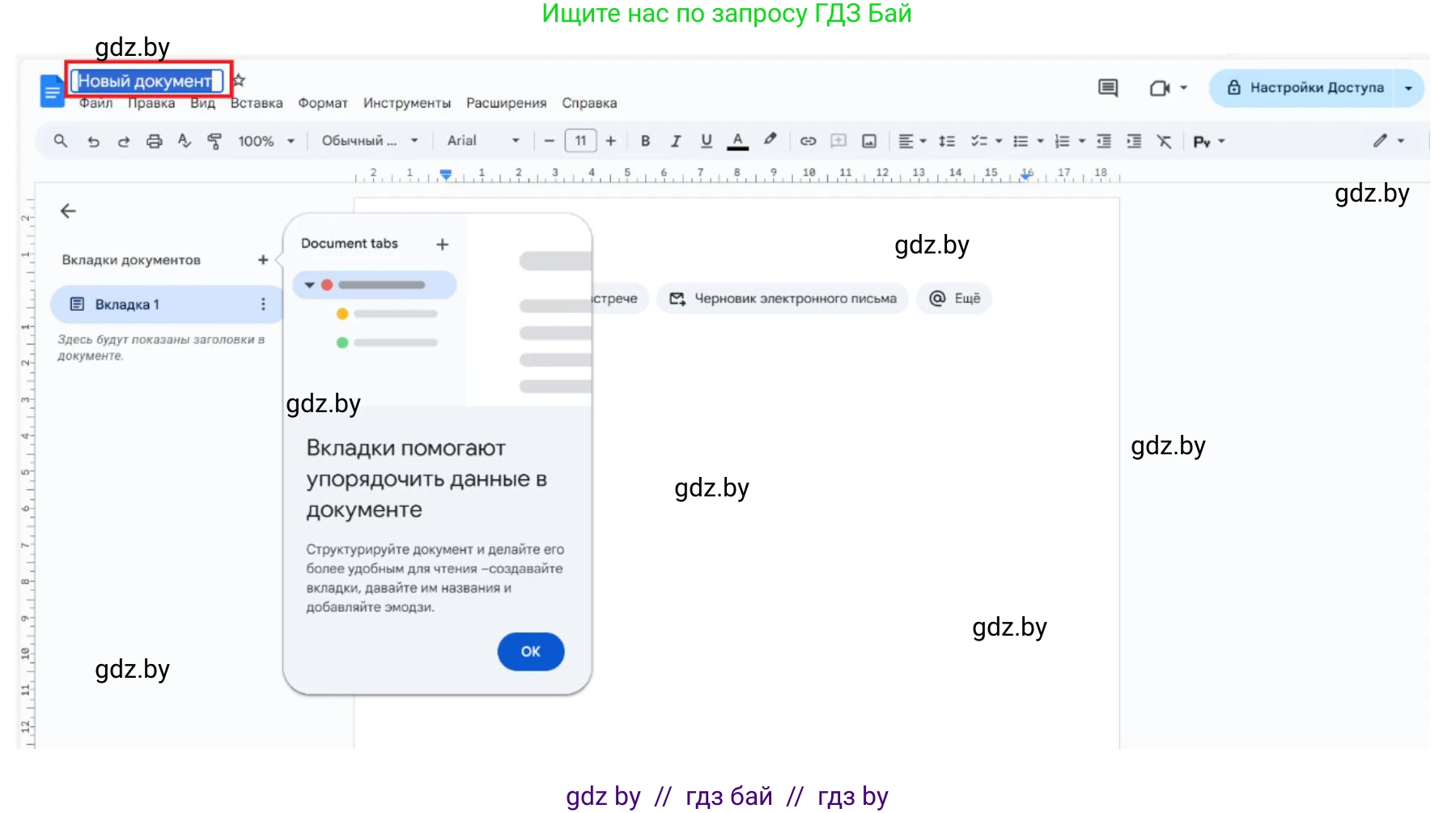Image resolution: width=1456 pixels, height=813 pixels.
Task: Click the print icon in toolbar
Action: click(x=154, y=142)
